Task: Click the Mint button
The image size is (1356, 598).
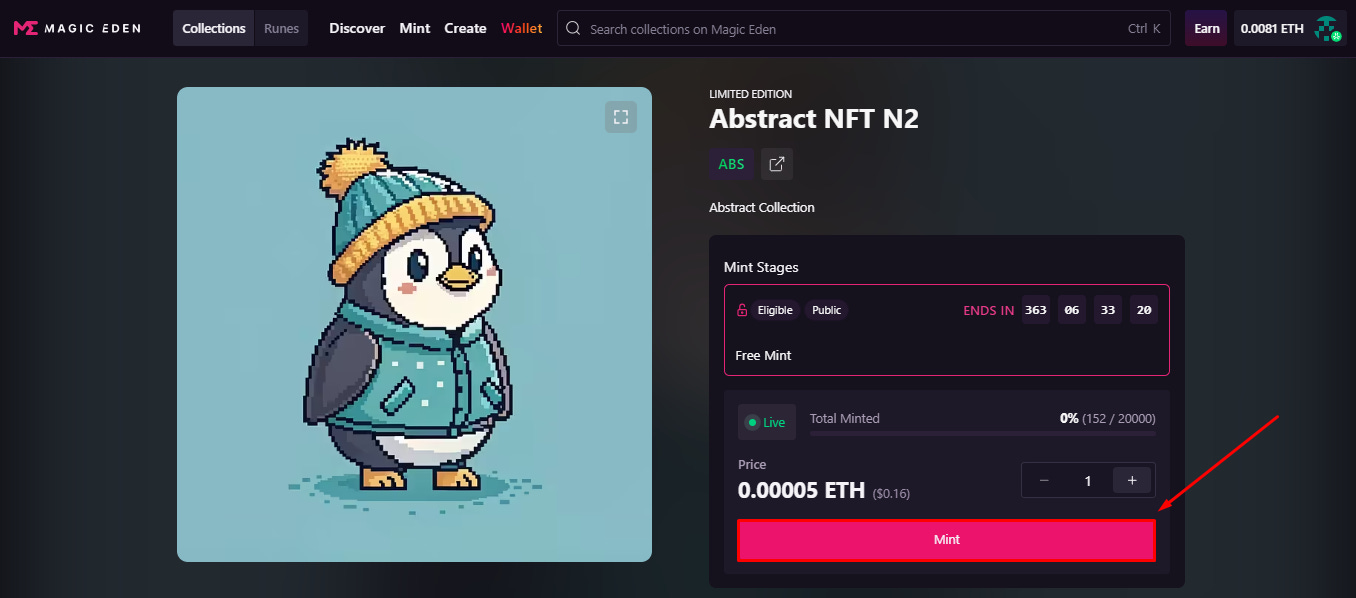Action: [946, 539]
